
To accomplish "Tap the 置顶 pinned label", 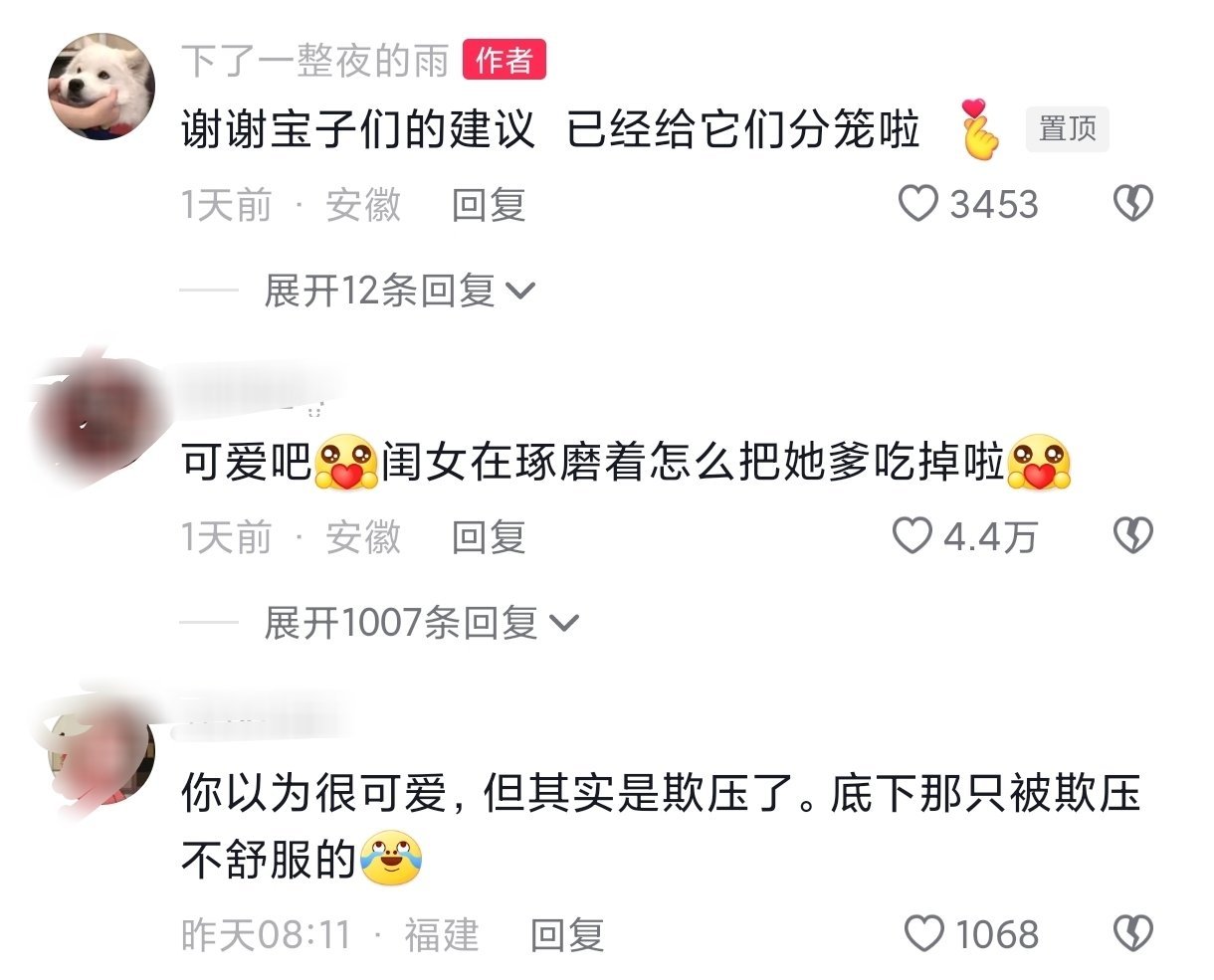I will 1068,129.
